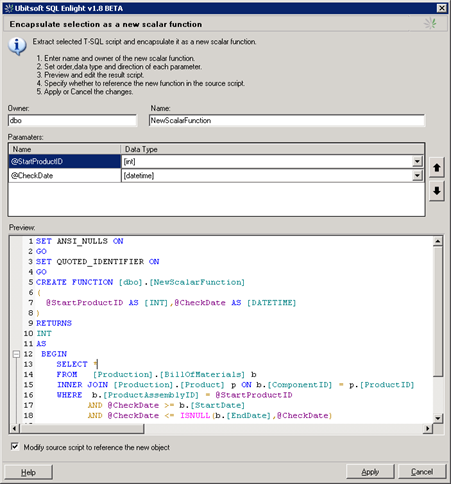Click SELECT statement on line 13
This screenshot has height=484, width=451.
77,364
